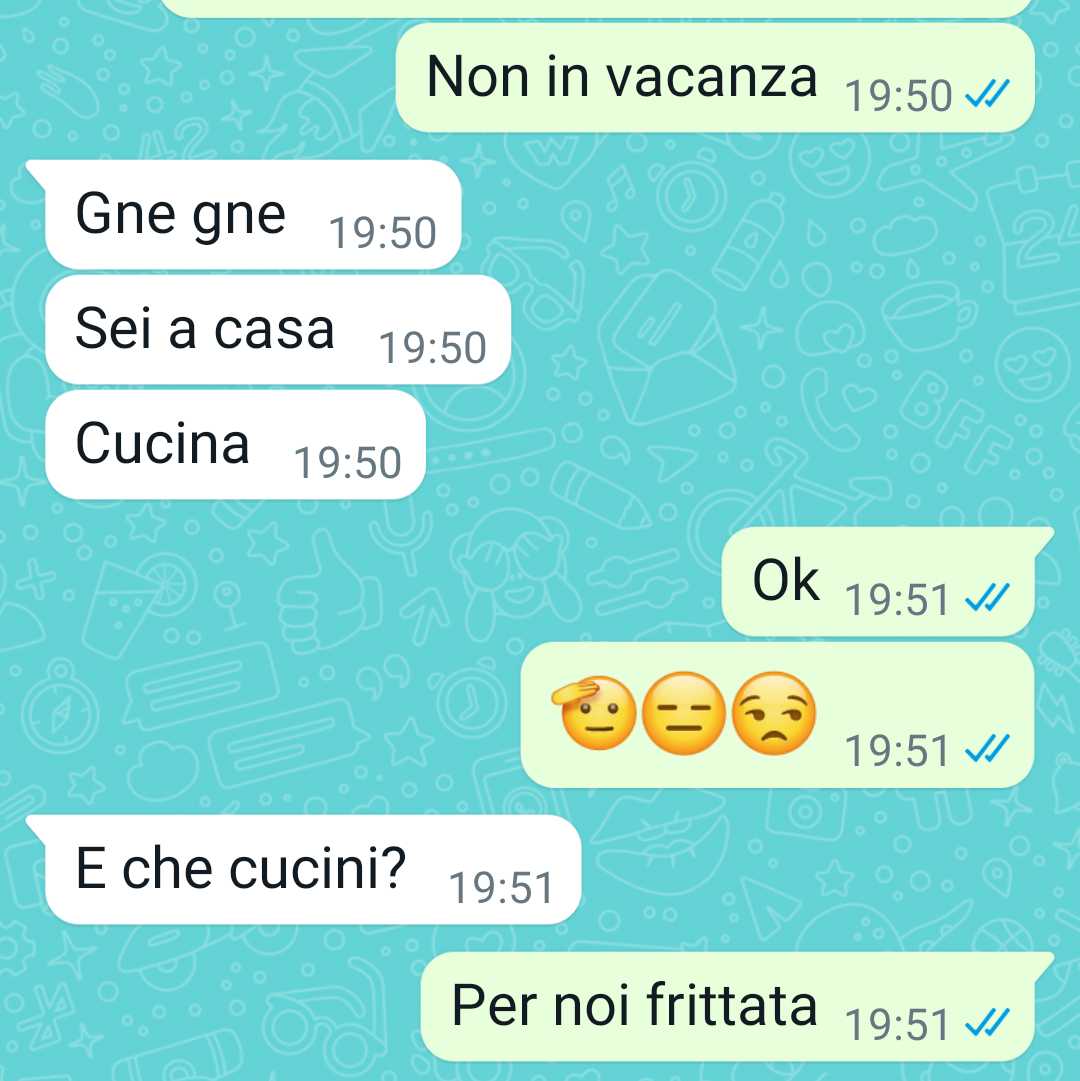Tap read ticks on emoji message
The width and height of the screenshot is (1080, 1081).
click(987, 749)
